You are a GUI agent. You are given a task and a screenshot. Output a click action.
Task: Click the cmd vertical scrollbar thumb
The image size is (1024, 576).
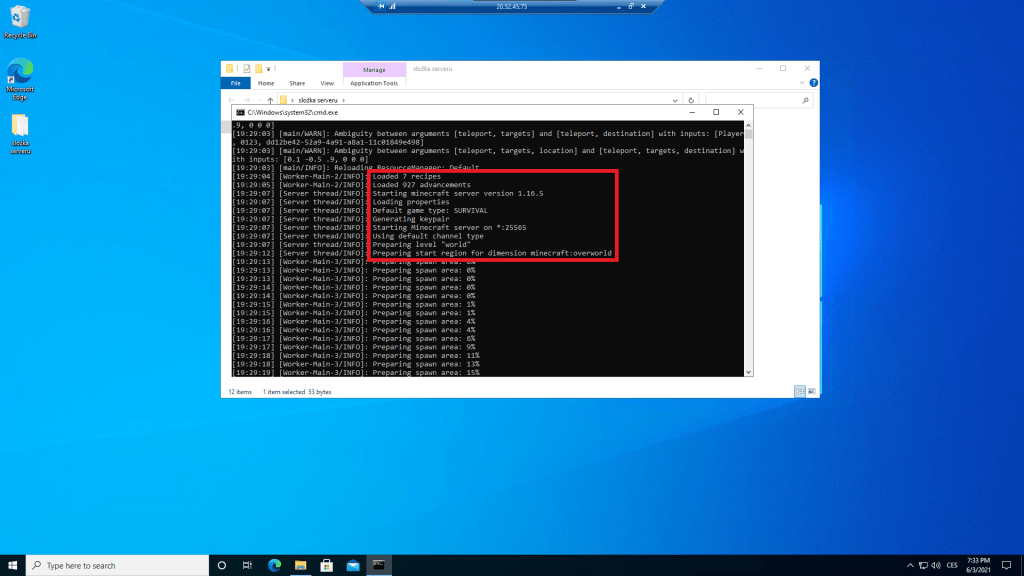coord(748,134)
